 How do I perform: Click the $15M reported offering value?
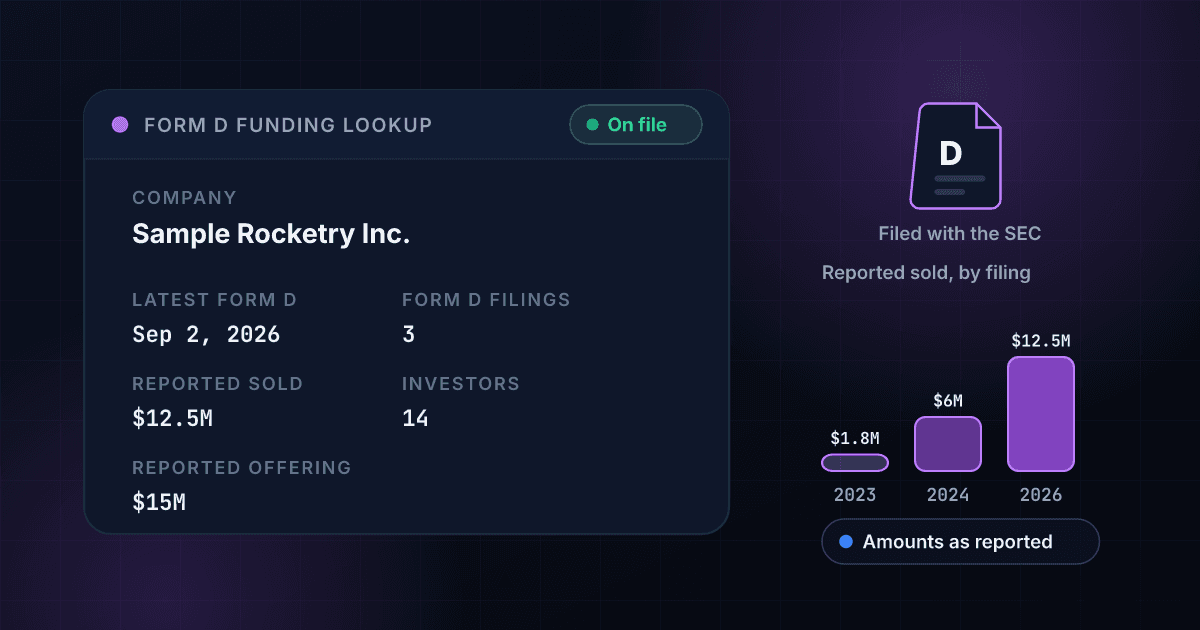click(x=159, y=502)
